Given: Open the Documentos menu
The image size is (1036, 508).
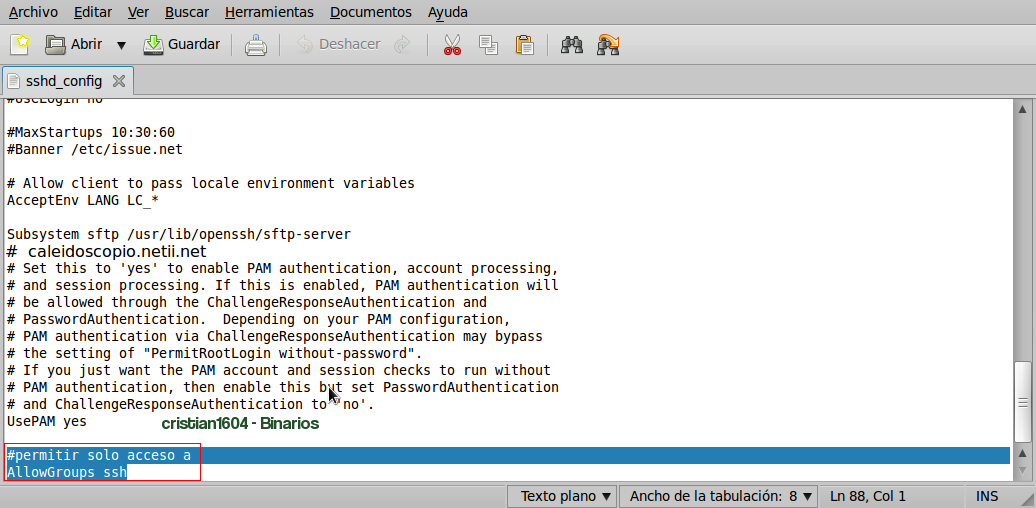Looking at the screenshot, I should [370, 12].
